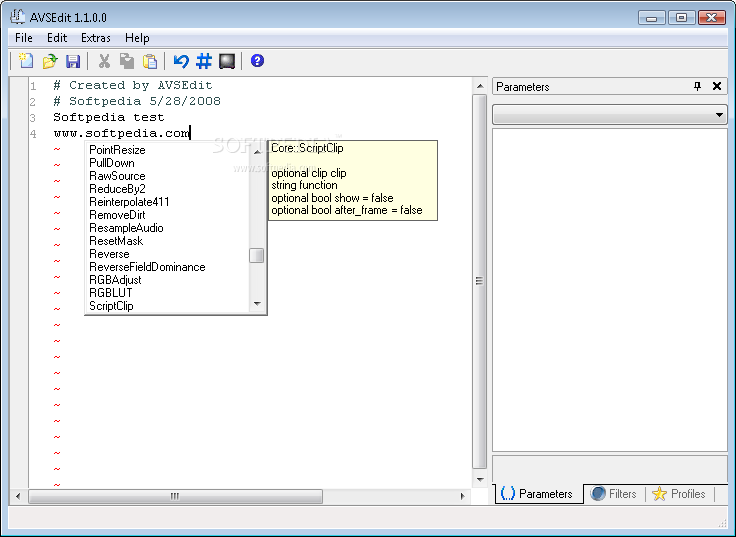Close the AVSEdit window
Viewport: 736px width, 537px height.
(x=712, y=18)
